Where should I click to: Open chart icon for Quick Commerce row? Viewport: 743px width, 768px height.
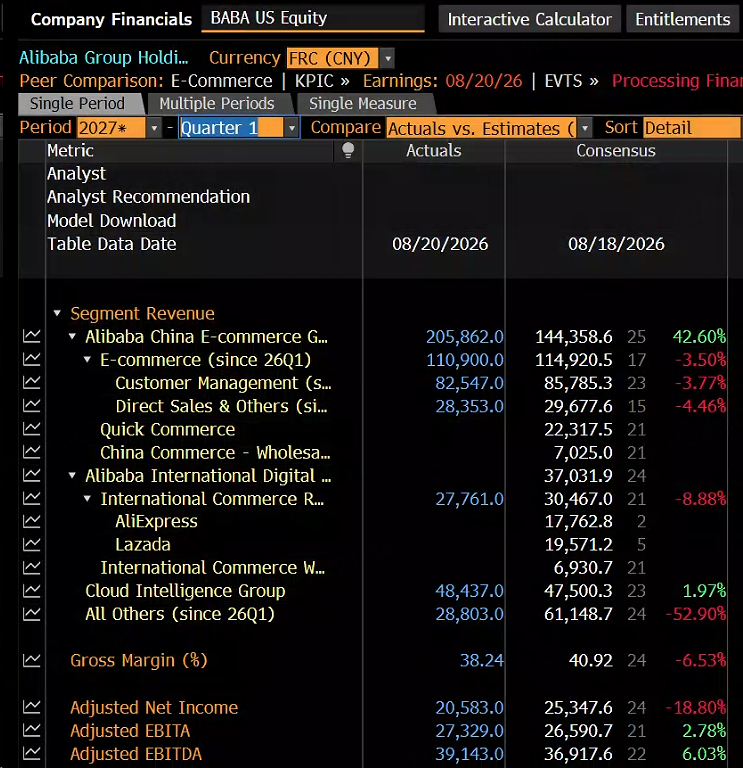[x=31, y=429]
